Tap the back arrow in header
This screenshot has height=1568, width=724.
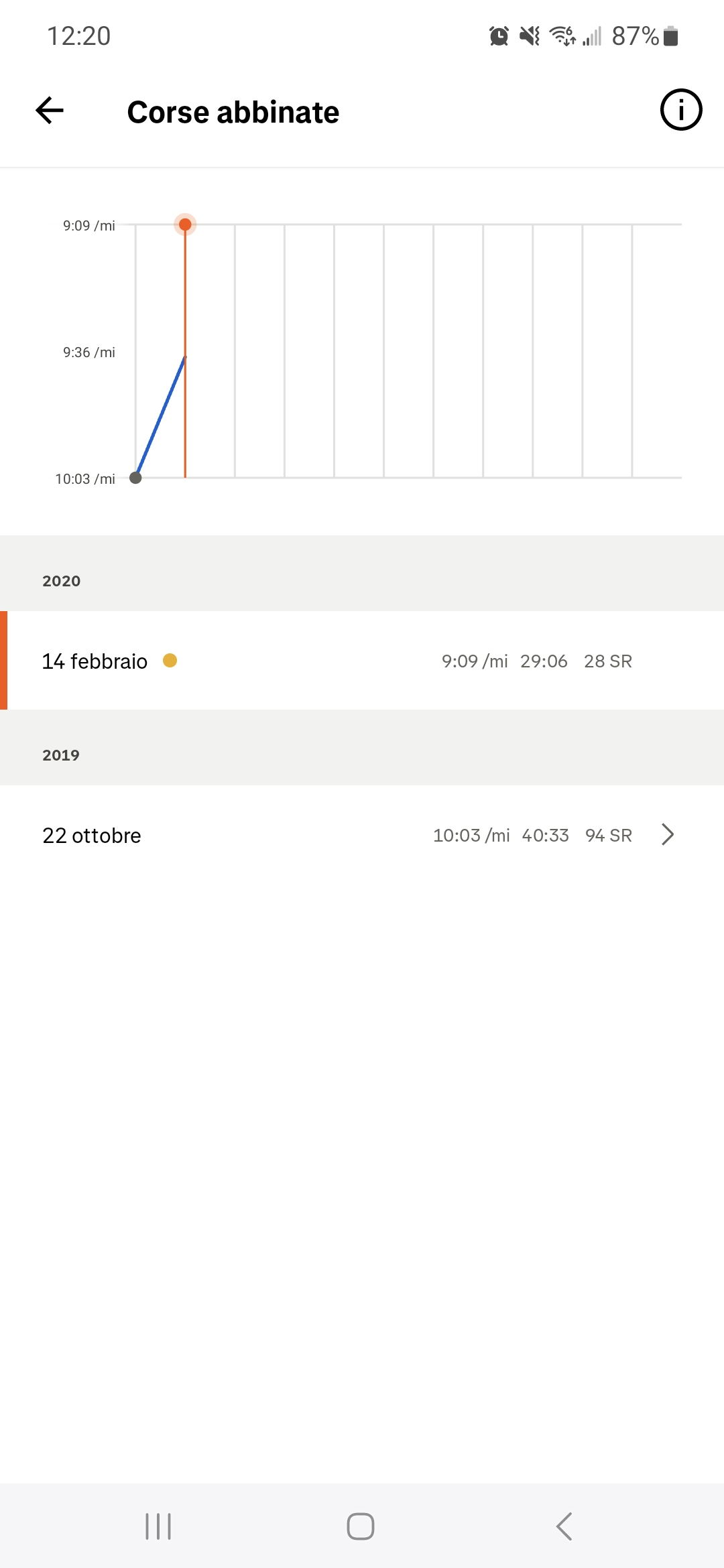(50, 111)
